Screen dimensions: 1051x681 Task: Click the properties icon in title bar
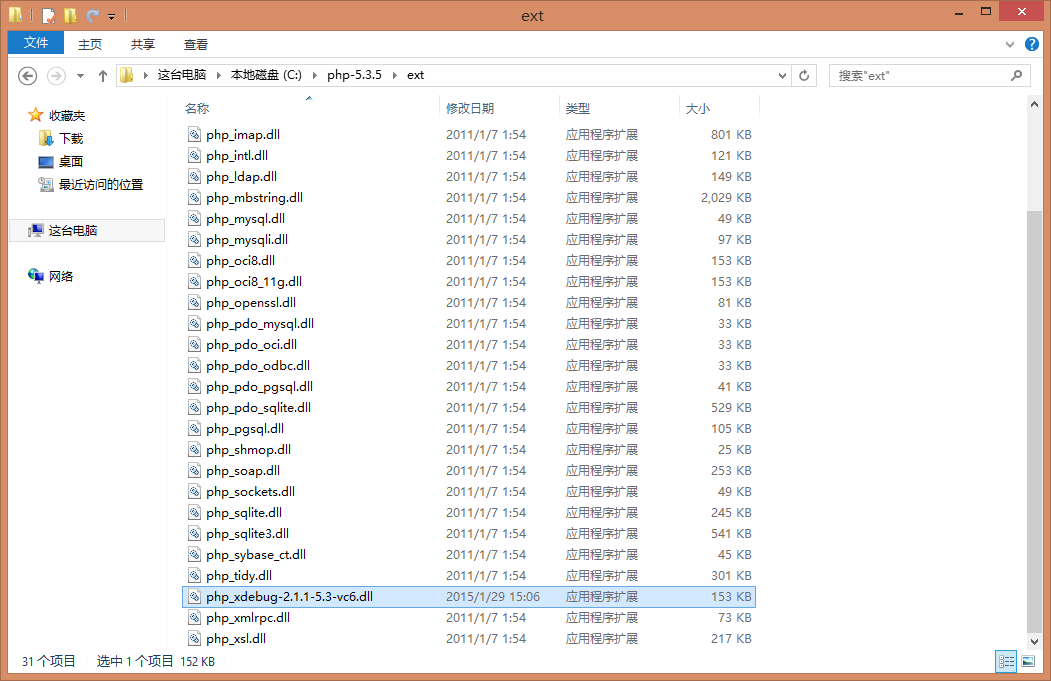[x=48, y=15]
